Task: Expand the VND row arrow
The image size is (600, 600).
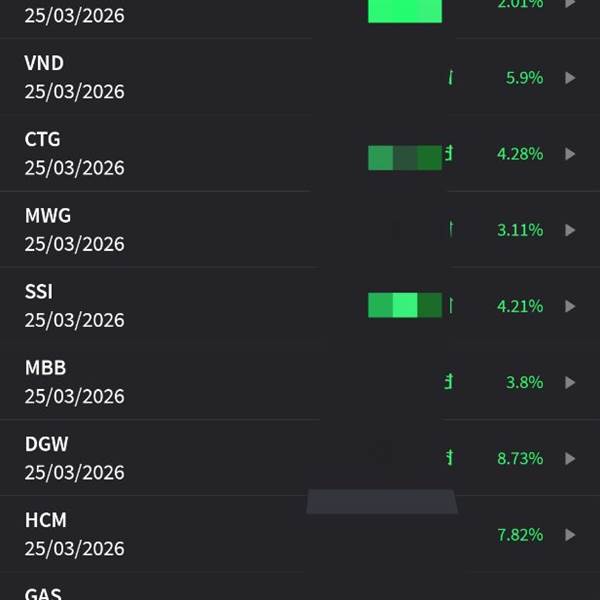Action: pyautogui.click(x=570, y=78)
